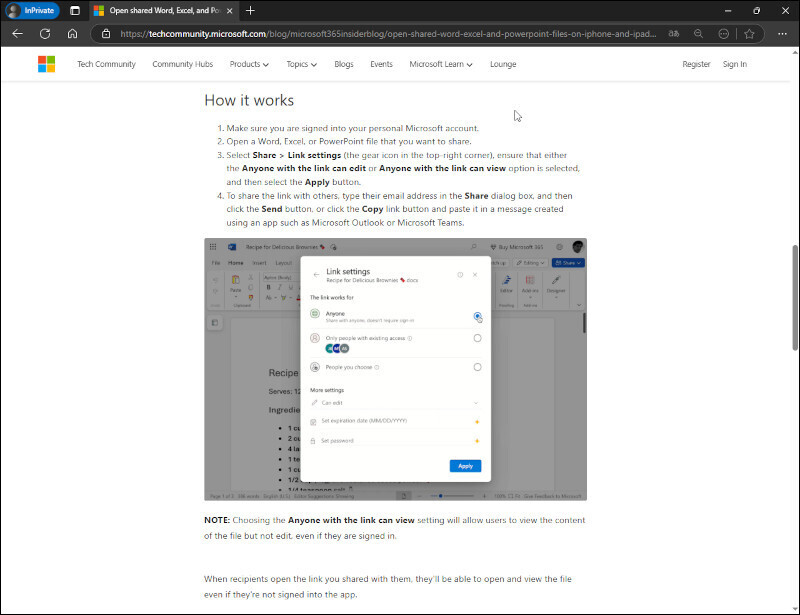
Task: Click the 'How it works' heading
Action: [x=249, y=101]
